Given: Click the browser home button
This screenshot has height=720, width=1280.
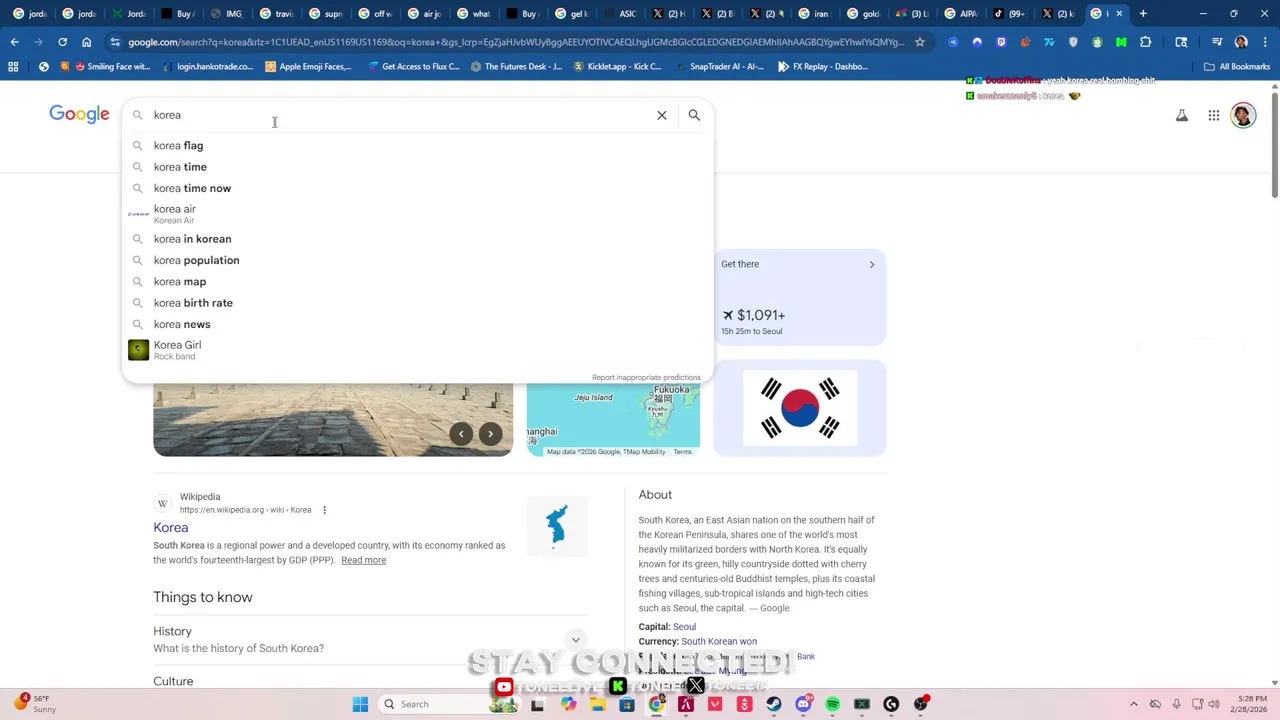Looking at the screenshot, I should [86, 42].
